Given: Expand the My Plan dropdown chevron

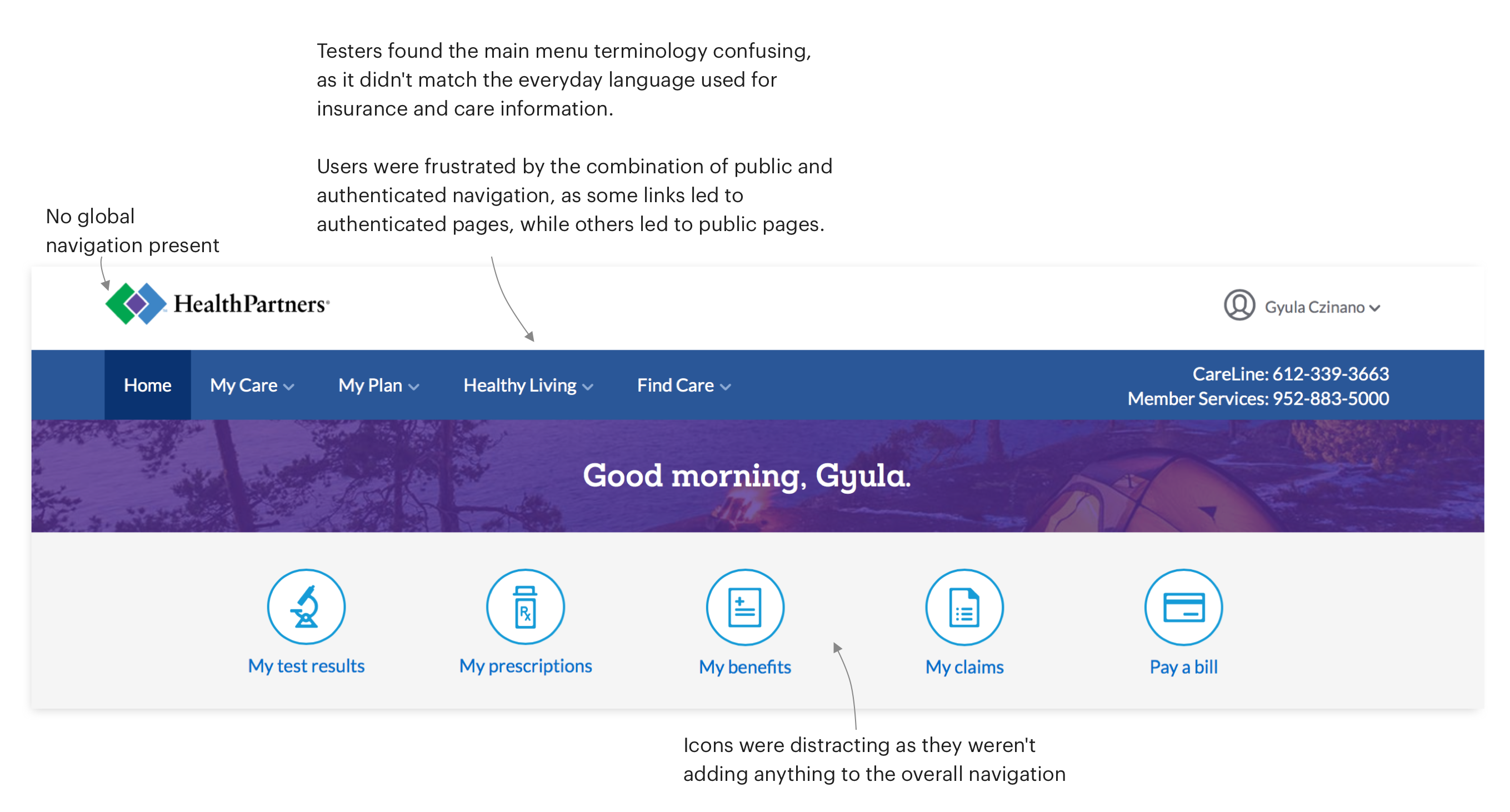Looking at the screenshot, I should pyautogui.click(x=414, y=387).
